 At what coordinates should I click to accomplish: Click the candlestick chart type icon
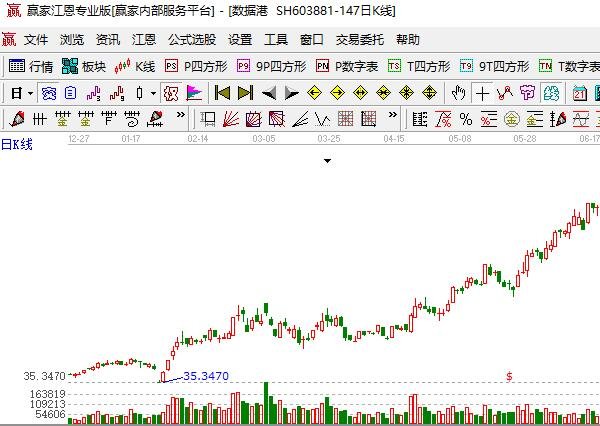(x=139, y=93)
